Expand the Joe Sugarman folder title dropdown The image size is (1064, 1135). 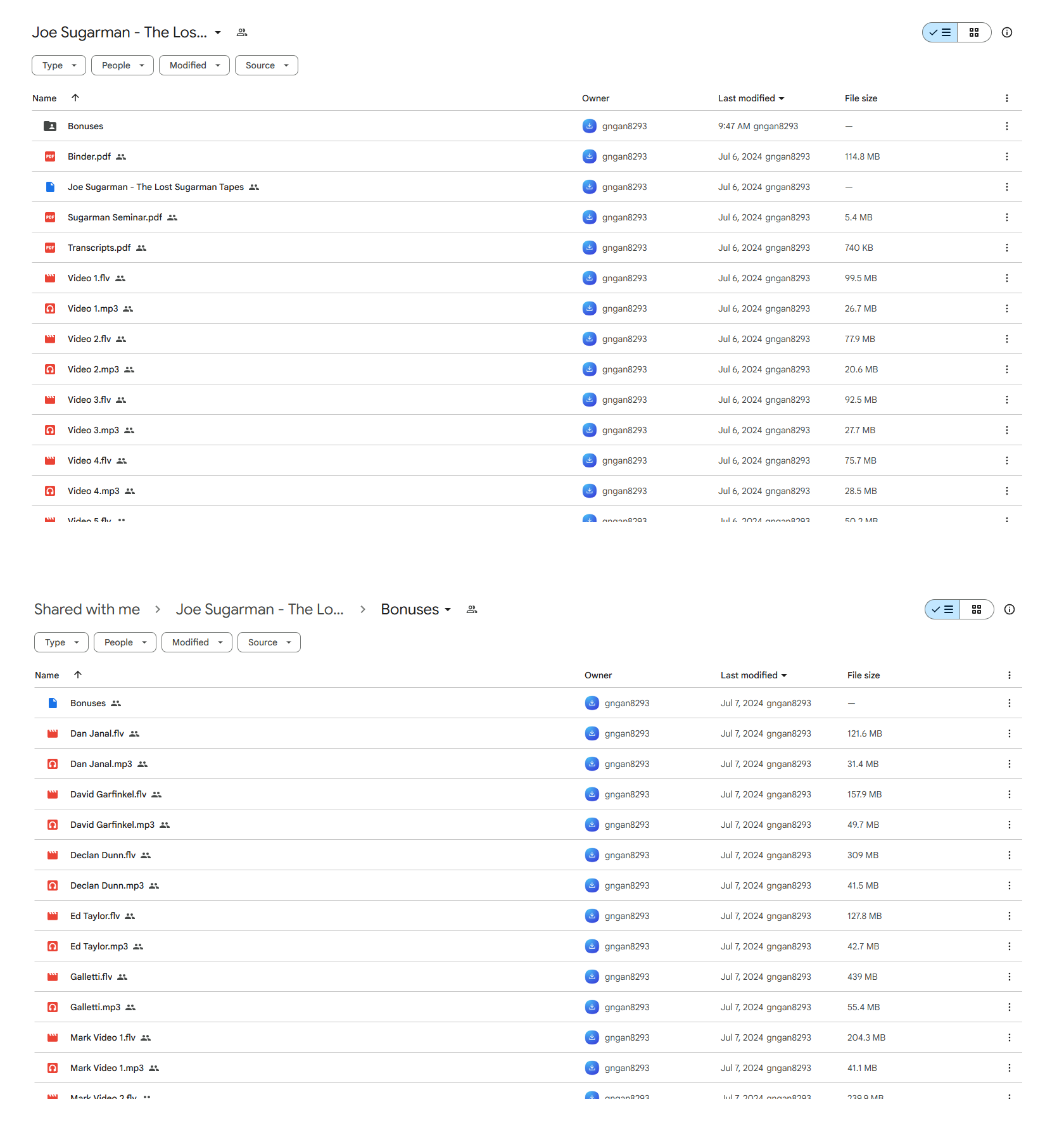(218, 32)
